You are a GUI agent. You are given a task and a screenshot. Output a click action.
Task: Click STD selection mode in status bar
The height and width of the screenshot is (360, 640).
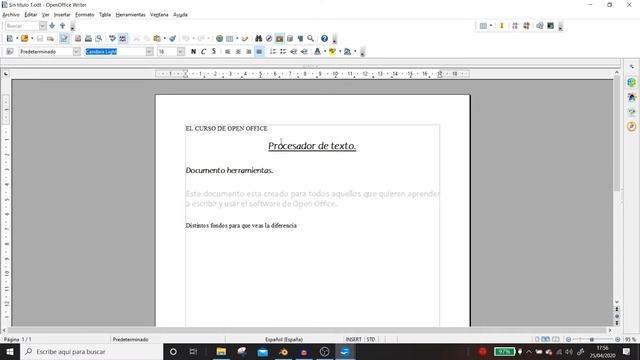[x=371, y=339]
